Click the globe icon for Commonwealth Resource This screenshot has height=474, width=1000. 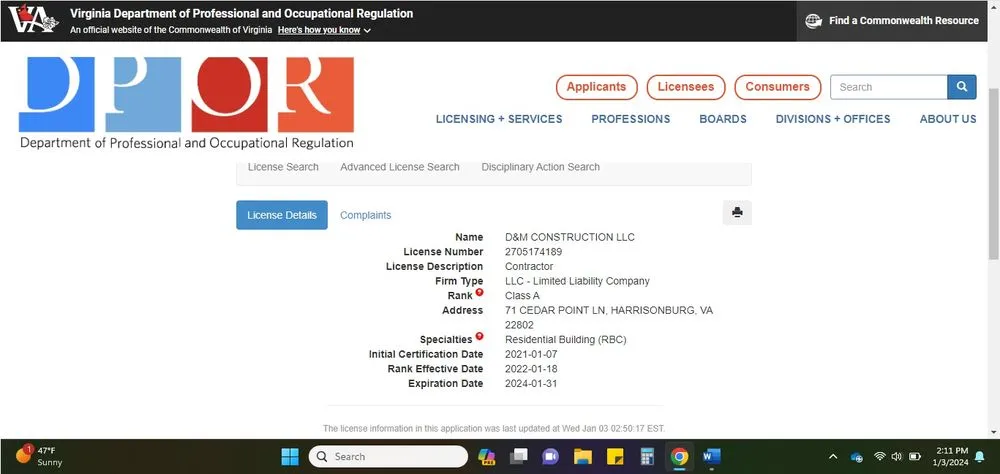point(814,21)
